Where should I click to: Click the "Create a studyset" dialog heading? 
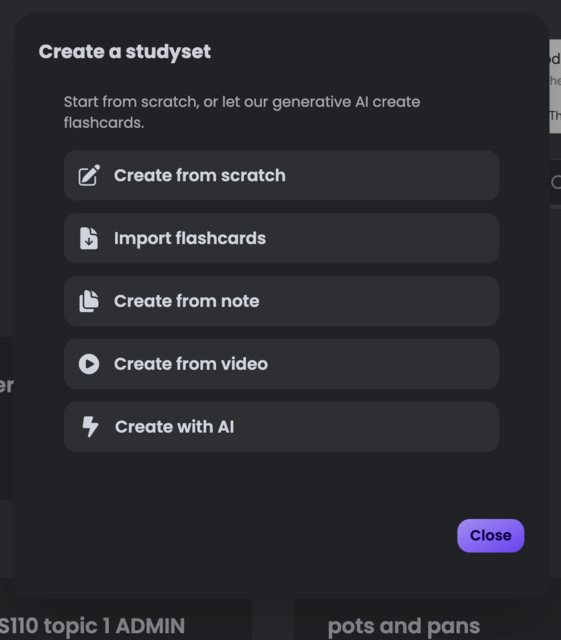[x=125, y=51]
